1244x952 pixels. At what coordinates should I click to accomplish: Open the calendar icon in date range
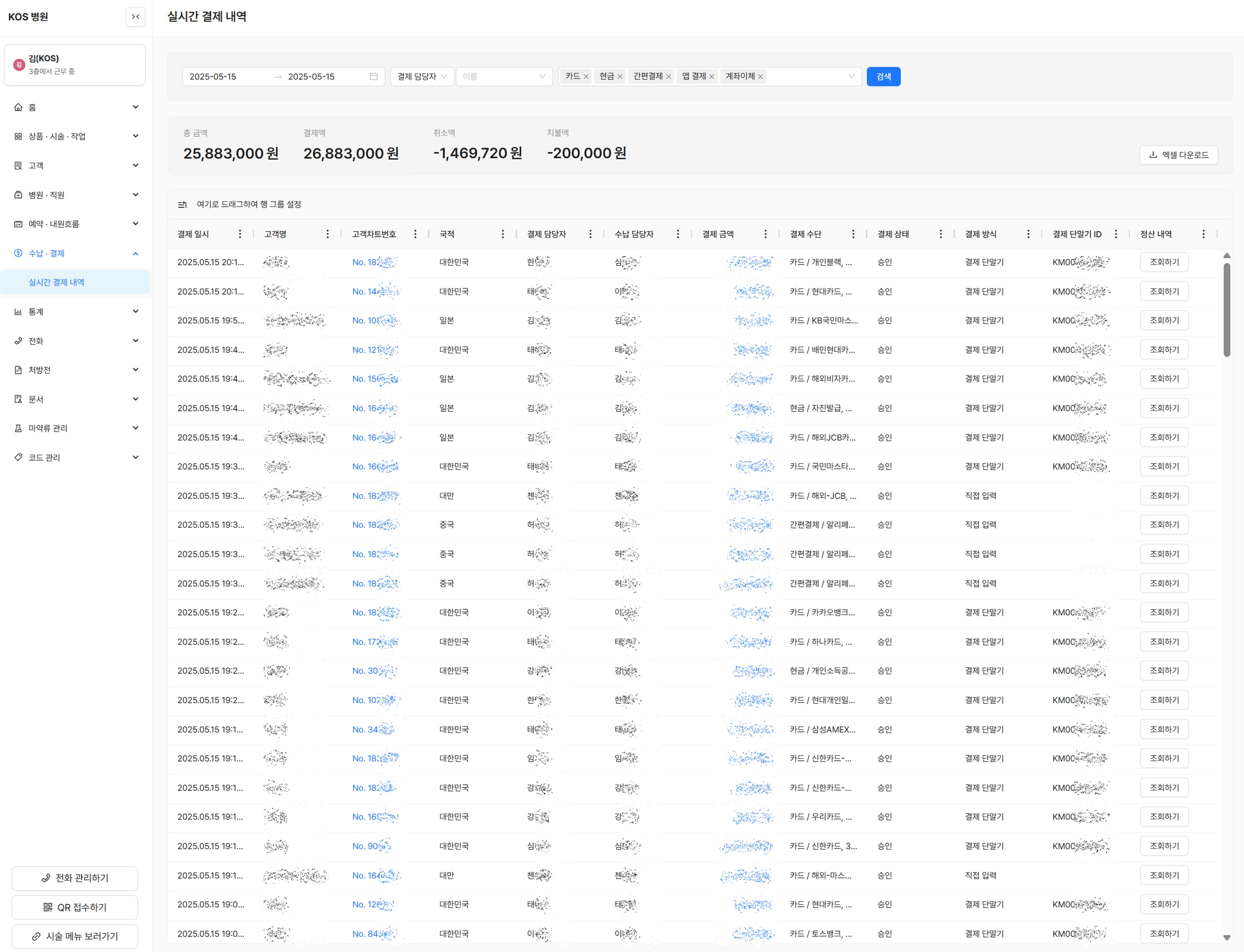pos(374,77)
